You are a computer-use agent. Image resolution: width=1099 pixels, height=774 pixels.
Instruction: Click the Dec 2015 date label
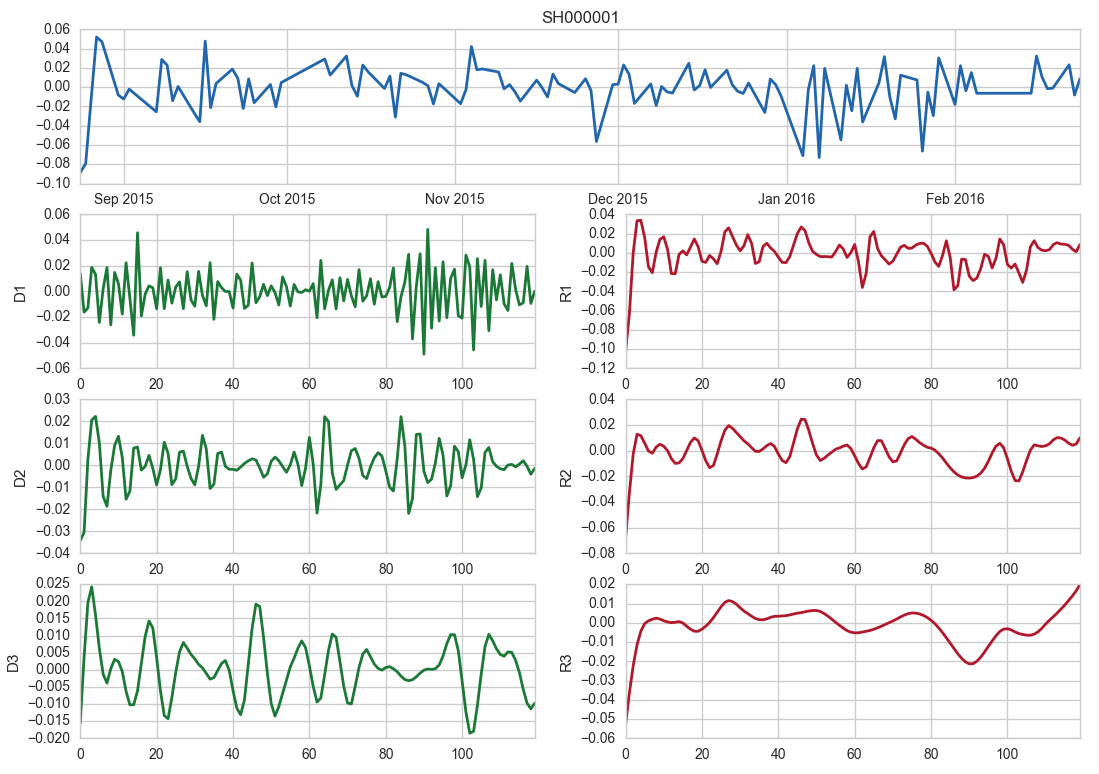coord(617,199)
